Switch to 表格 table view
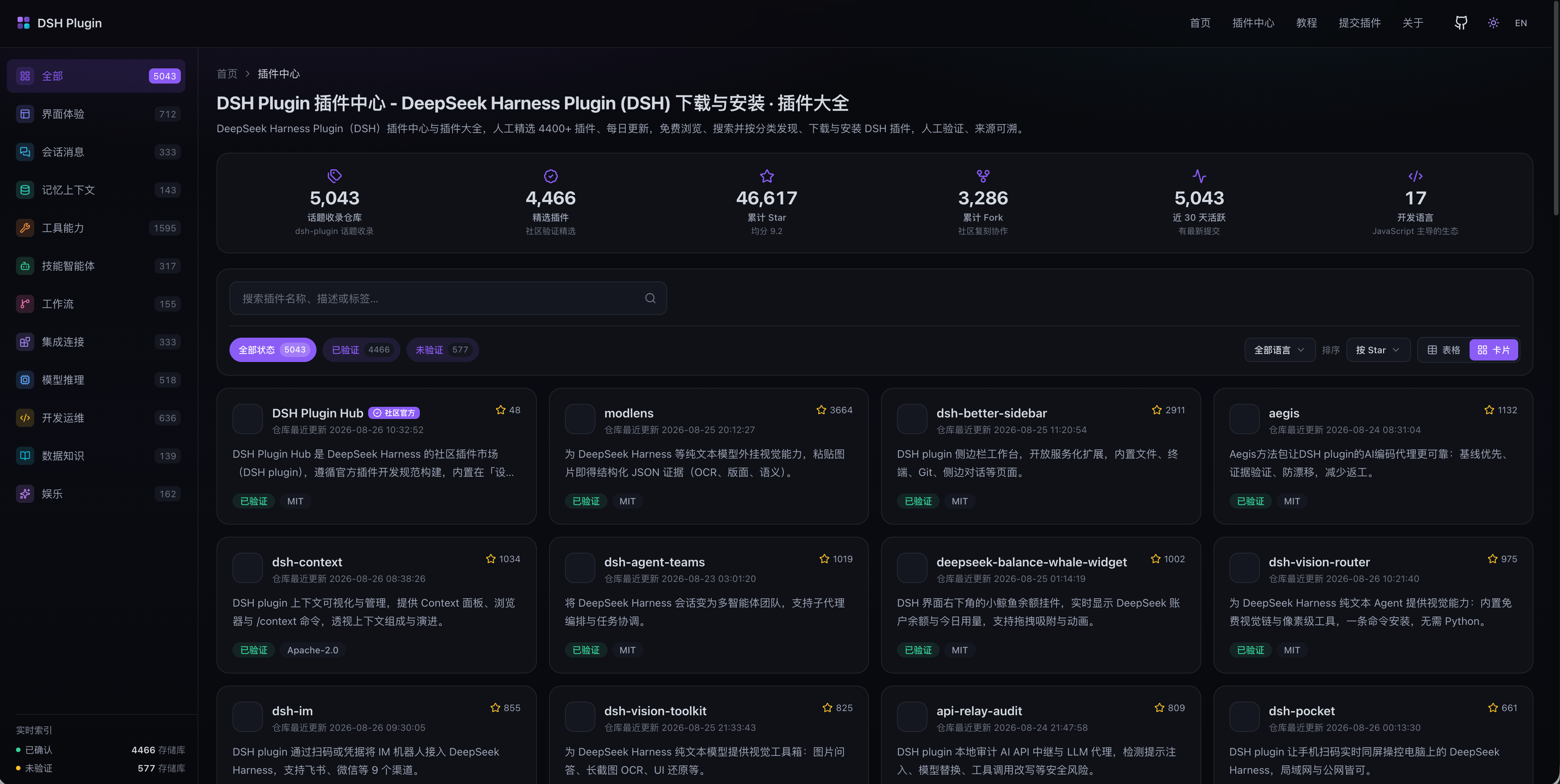Image resolution: width=1560 pixels, height=784 pixels. 1444,350
